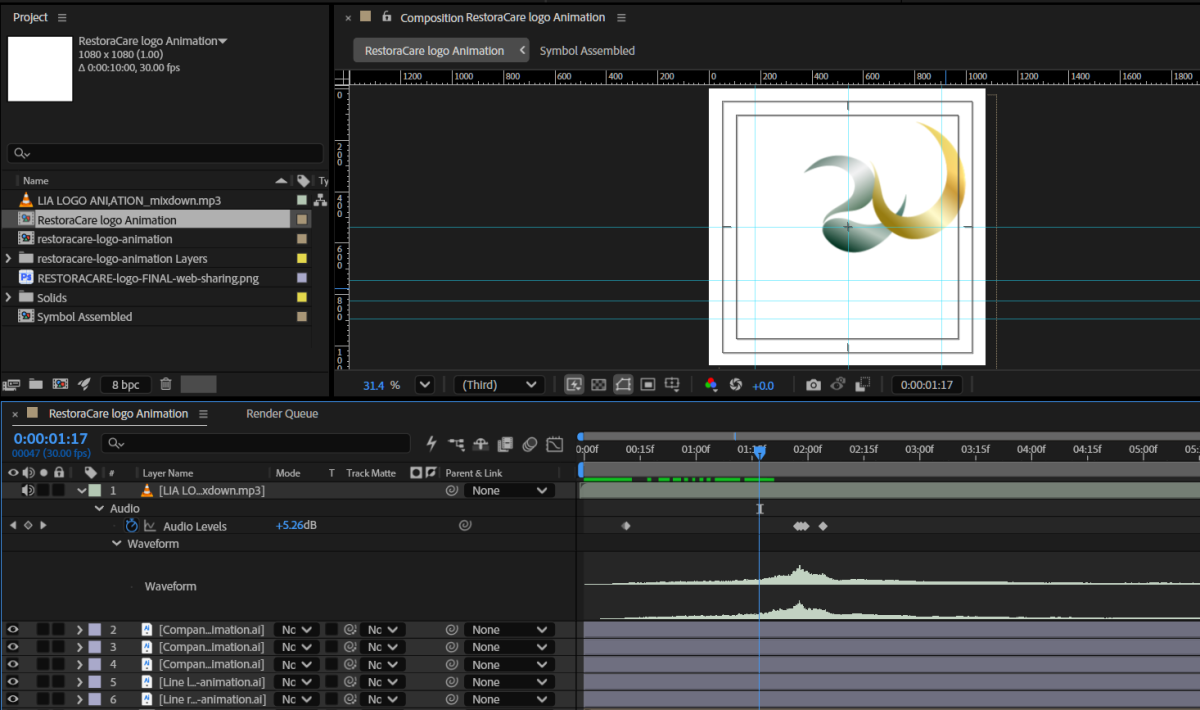The height and width of the screenshot is (710, 1200).
Task: Click the reset exposure aperture icon
Action: pos(735,385)
